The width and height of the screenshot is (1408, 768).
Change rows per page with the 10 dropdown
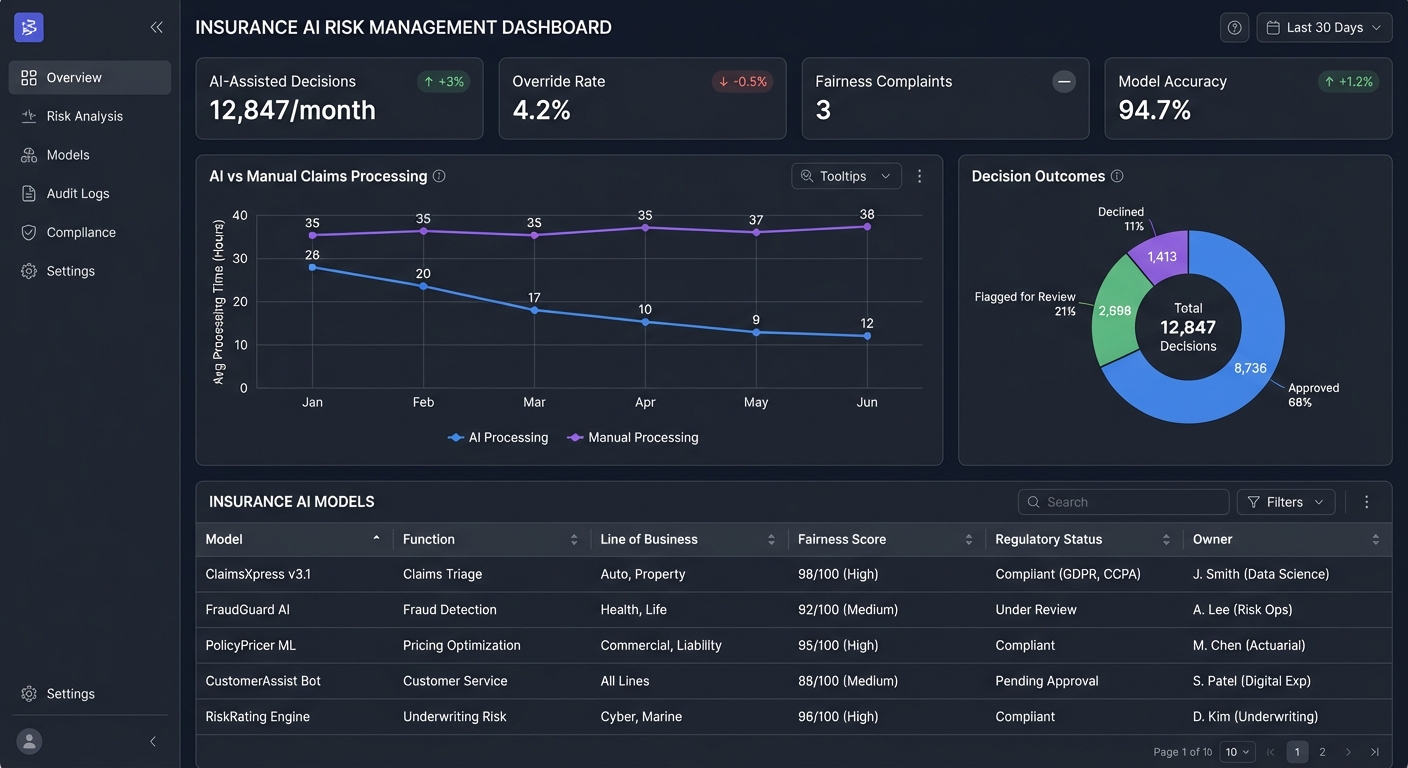1236,751
